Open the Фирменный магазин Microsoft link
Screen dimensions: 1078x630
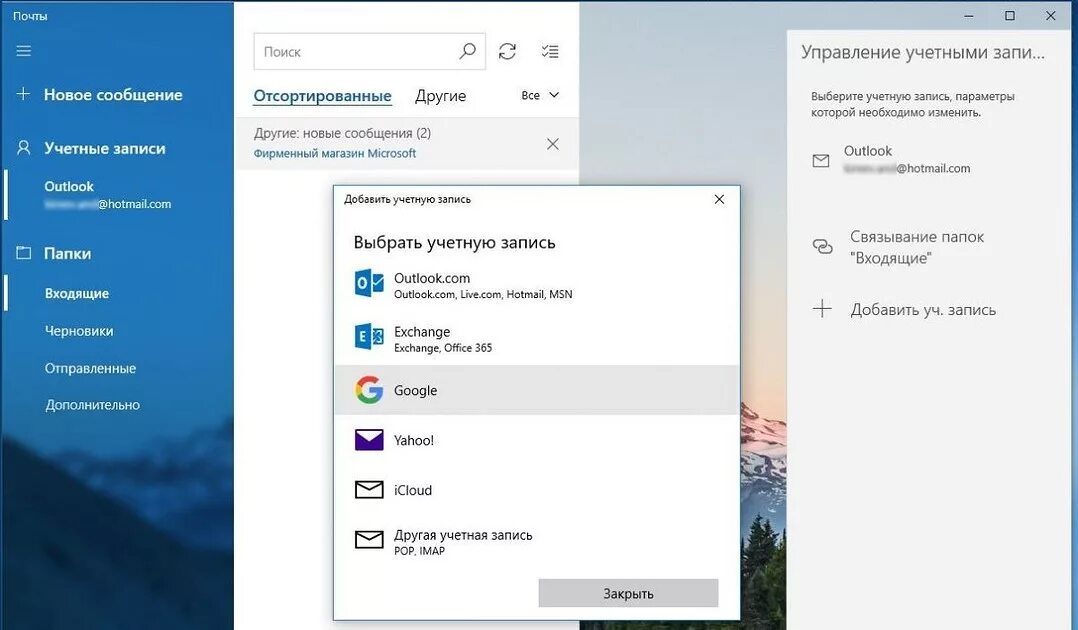[335, 153]
